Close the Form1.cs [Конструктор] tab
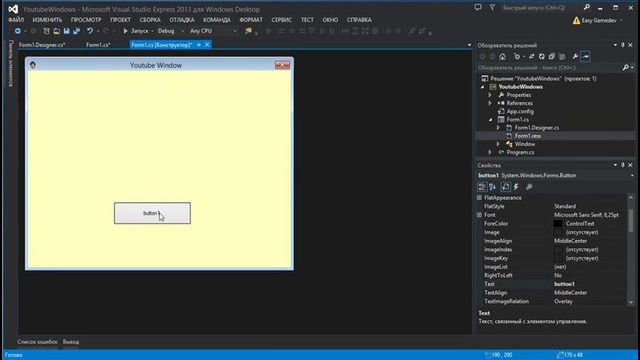The width and height of the screenshot is (640, 360). 207,45
